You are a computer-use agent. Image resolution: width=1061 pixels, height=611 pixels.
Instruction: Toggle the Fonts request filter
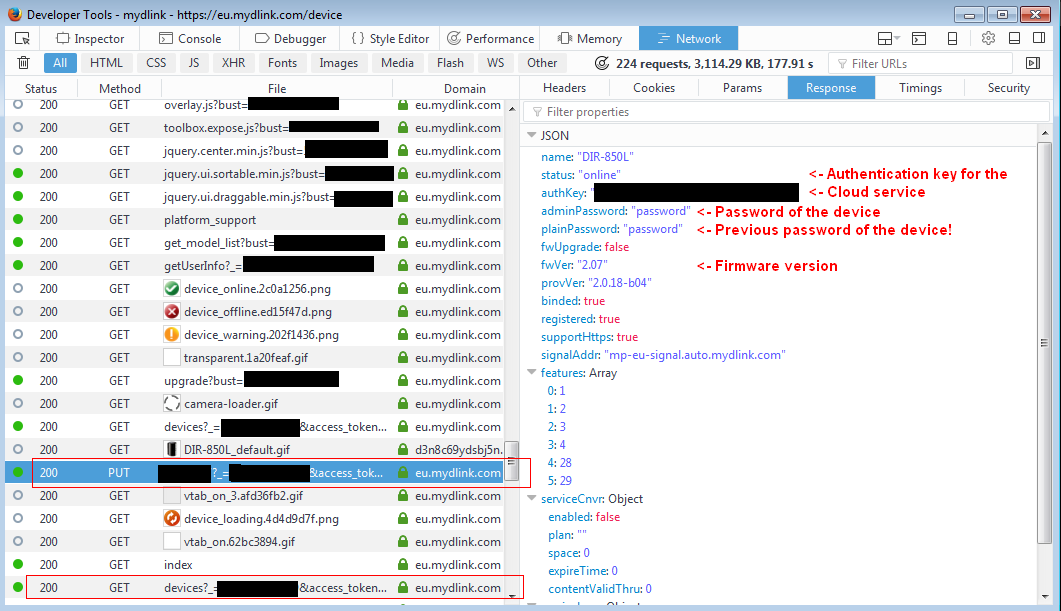[x=282, y=63]
